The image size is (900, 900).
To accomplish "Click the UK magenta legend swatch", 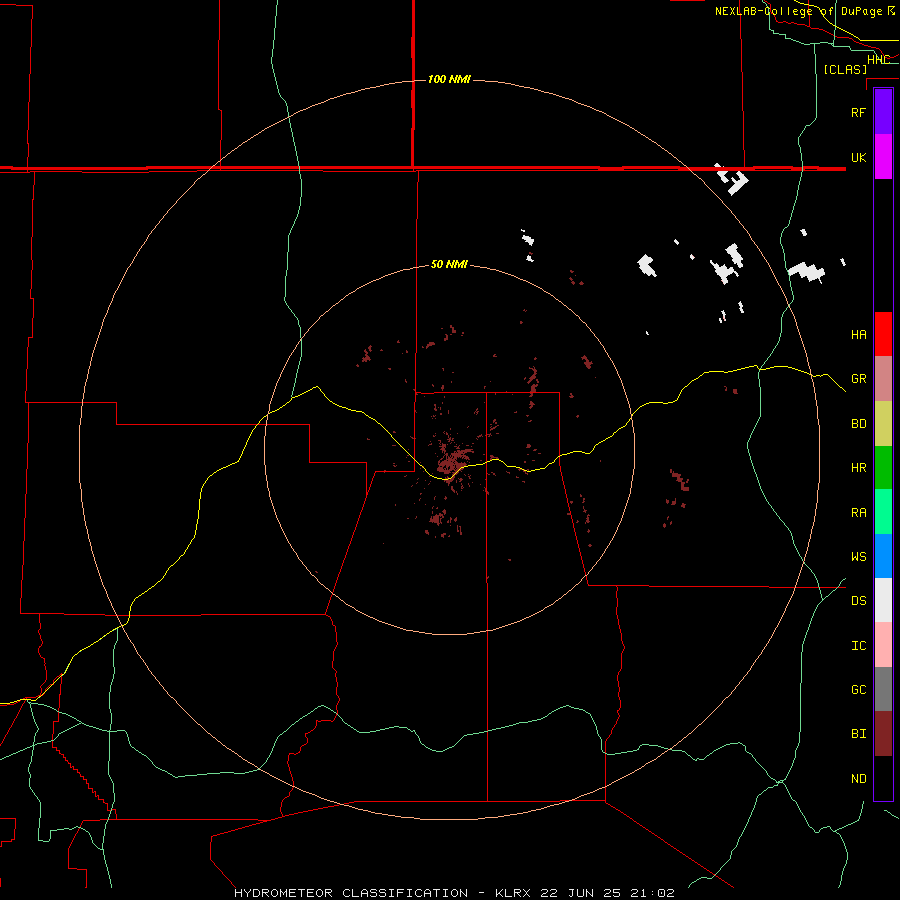I will [883, 157].
